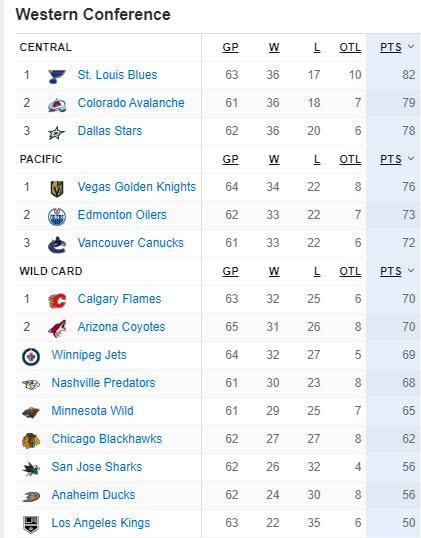The height and width of the screenshot is (538, 421).
Task: Select the Minnesota Wild team name
Action: tap(93, 411)
